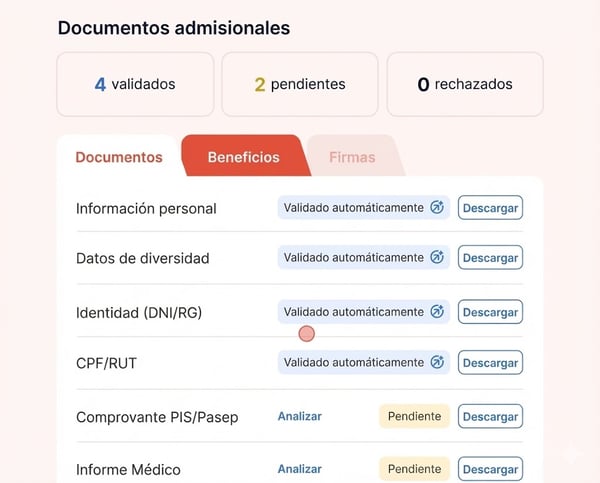The width and height of the screenshot is (600, 483).
Task: Click Descargar for Comprobante PIS/Pasep
Action: 490,416
